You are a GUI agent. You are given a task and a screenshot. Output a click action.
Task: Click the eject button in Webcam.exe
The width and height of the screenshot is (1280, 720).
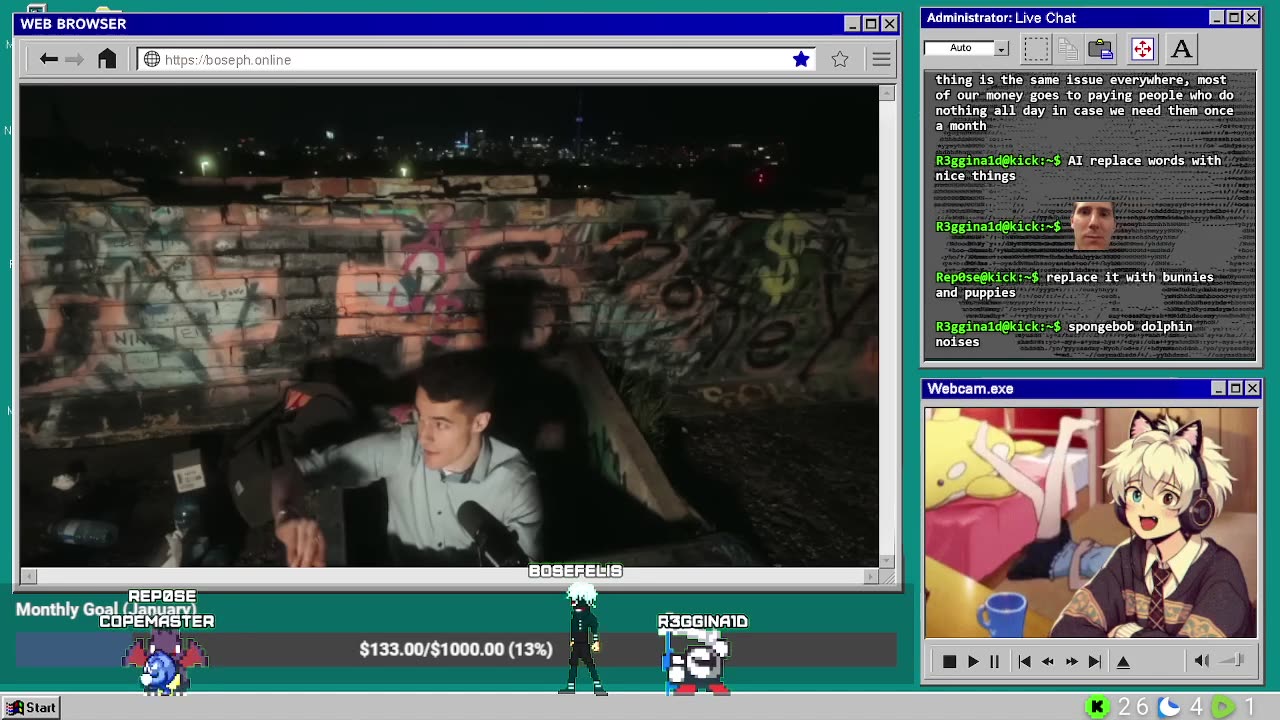[x=1123, y=661]
